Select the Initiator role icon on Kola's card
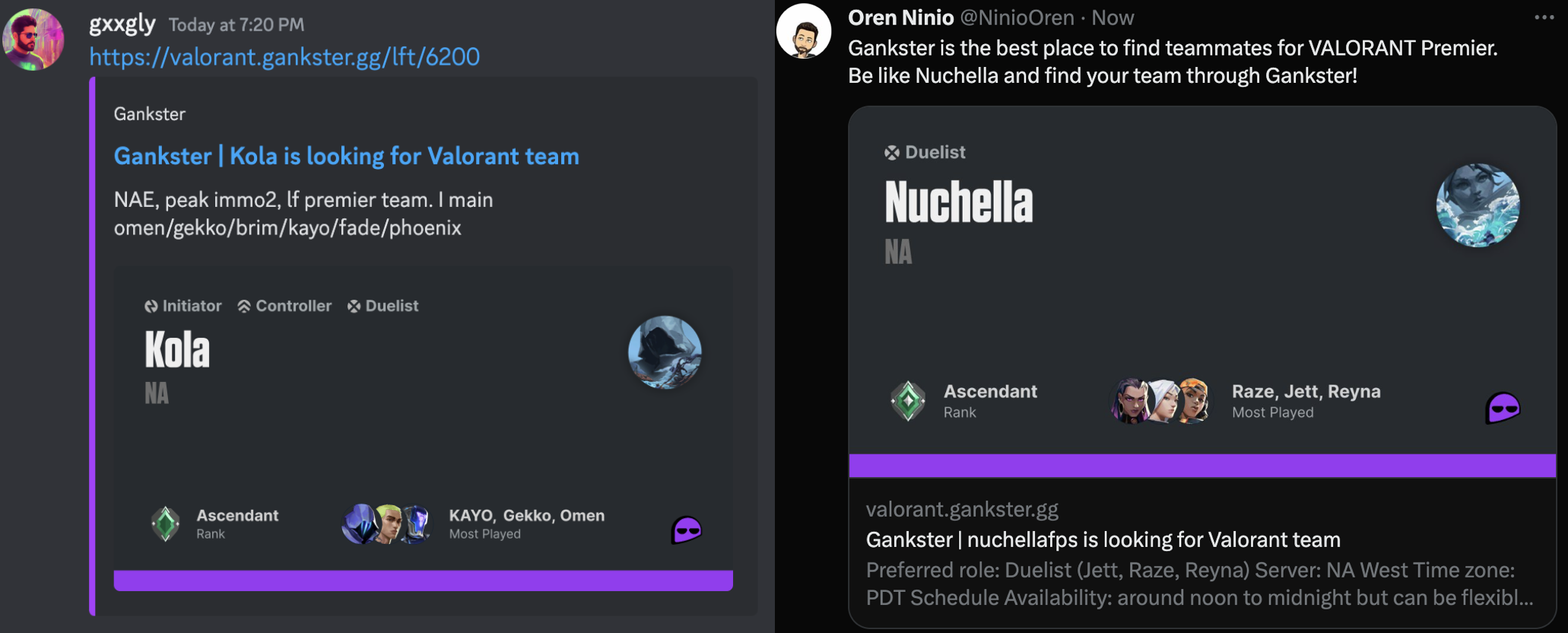Viewport: 1568px width, 633px height. pos(151,306)
